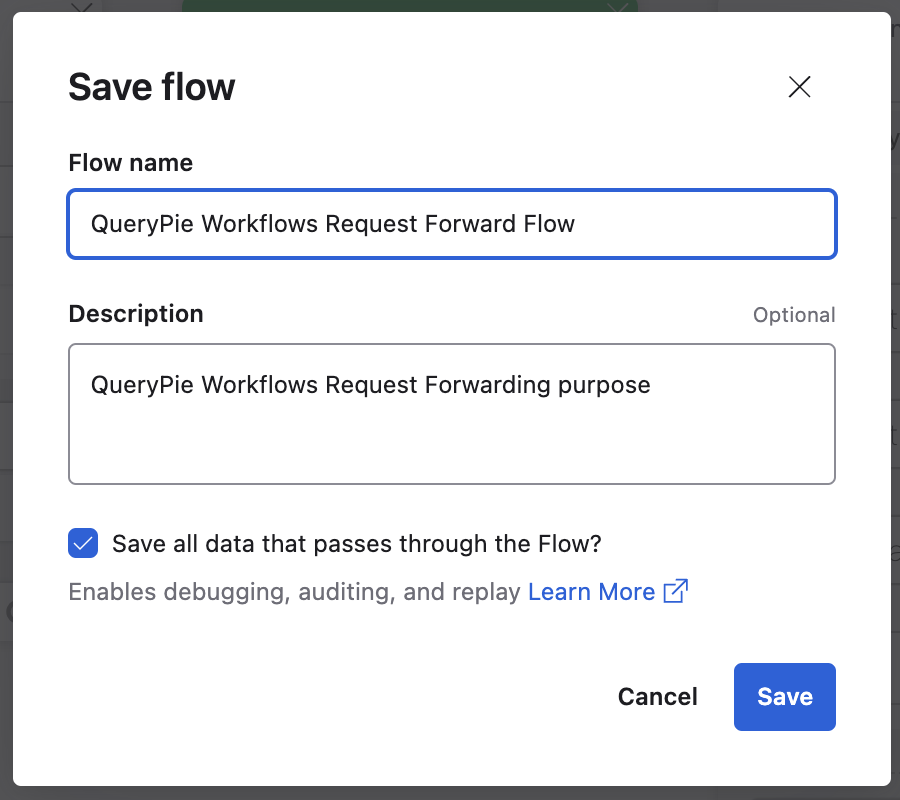The image size is (900, 800).
Task: Click the "Optional" hint text
Action: click(x=794, y=315)
